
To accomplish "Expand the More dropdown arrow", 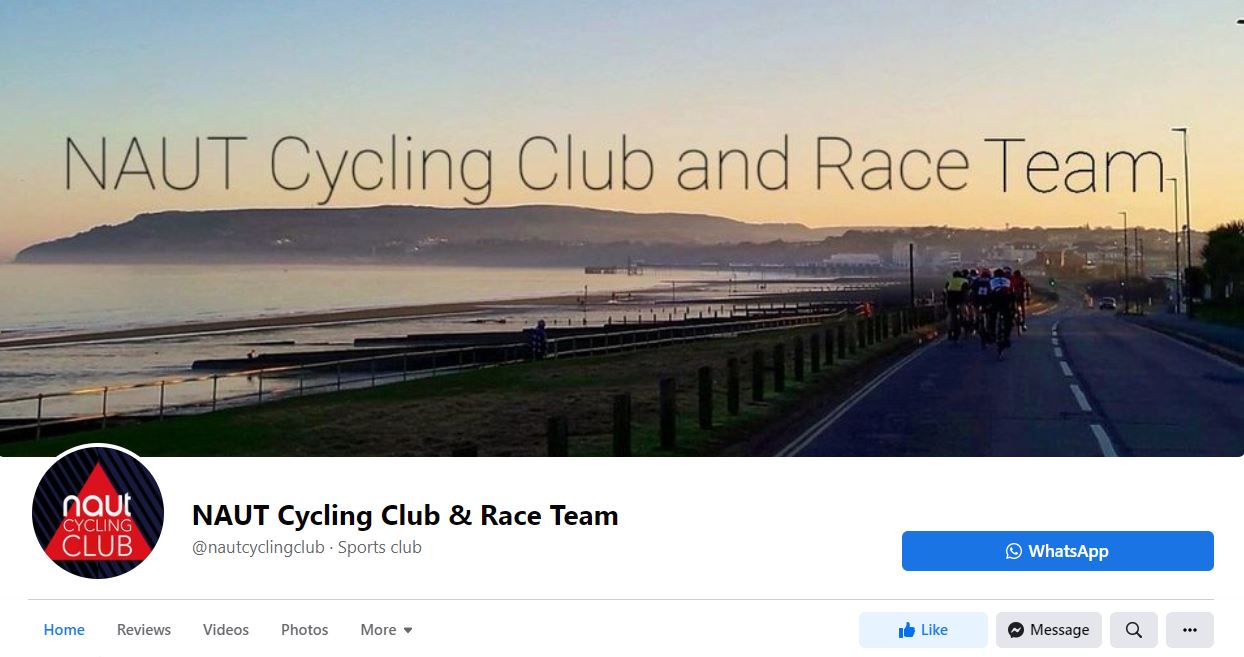I will (408, 630).
